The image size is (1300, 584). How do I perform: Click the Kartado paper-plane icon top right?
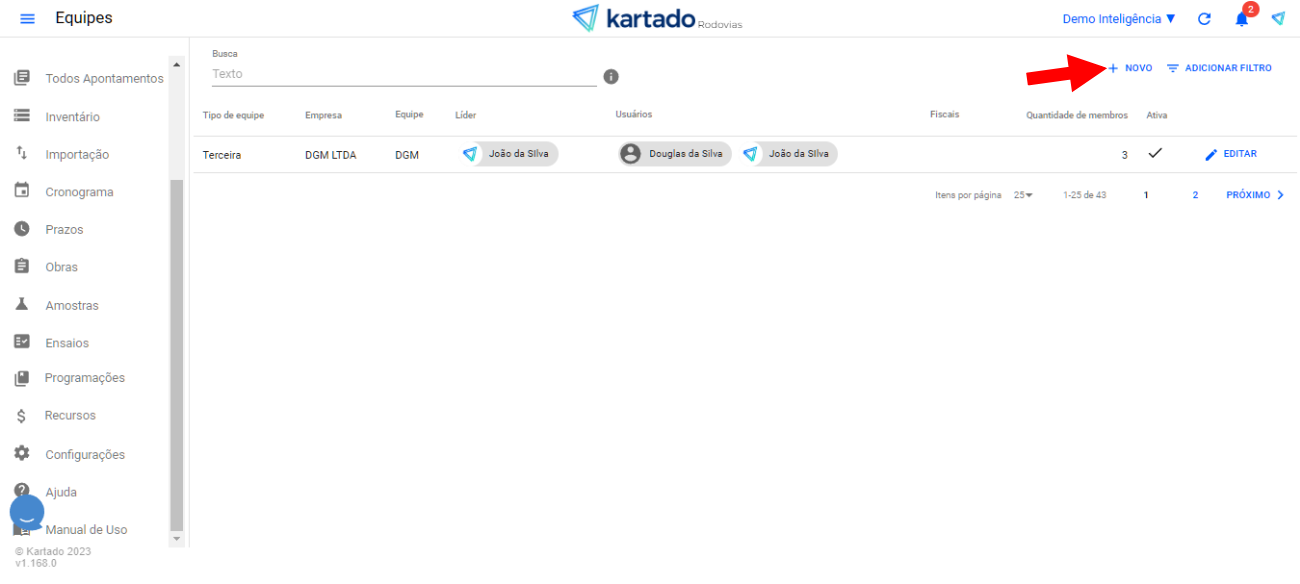[x=1278, y=19]
